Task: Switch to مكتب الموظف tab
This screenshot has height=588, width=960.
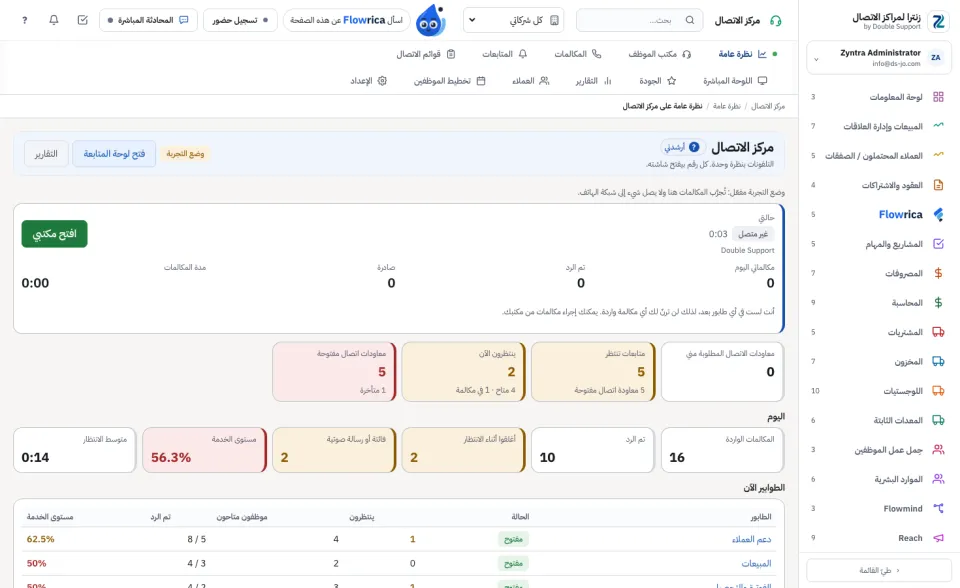Action: point(659,54)
